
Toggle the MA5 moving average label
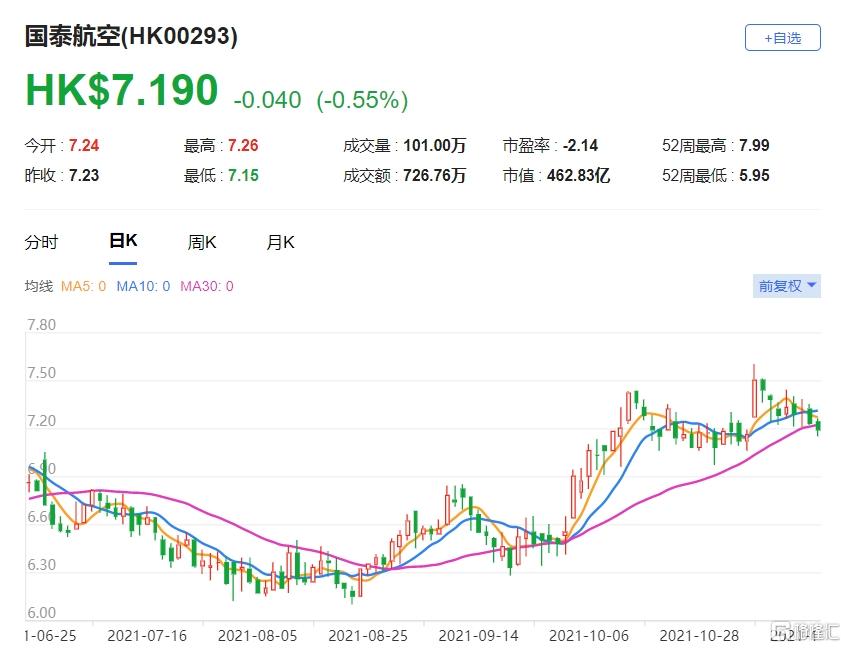[83, 286]
